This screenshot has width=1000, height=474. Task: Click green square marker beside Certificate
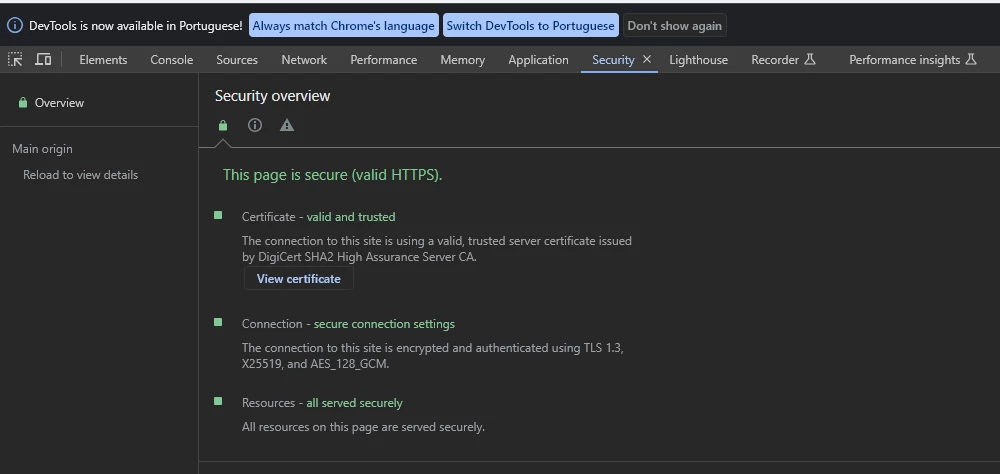pyautogui.click(x=218, y=216)
